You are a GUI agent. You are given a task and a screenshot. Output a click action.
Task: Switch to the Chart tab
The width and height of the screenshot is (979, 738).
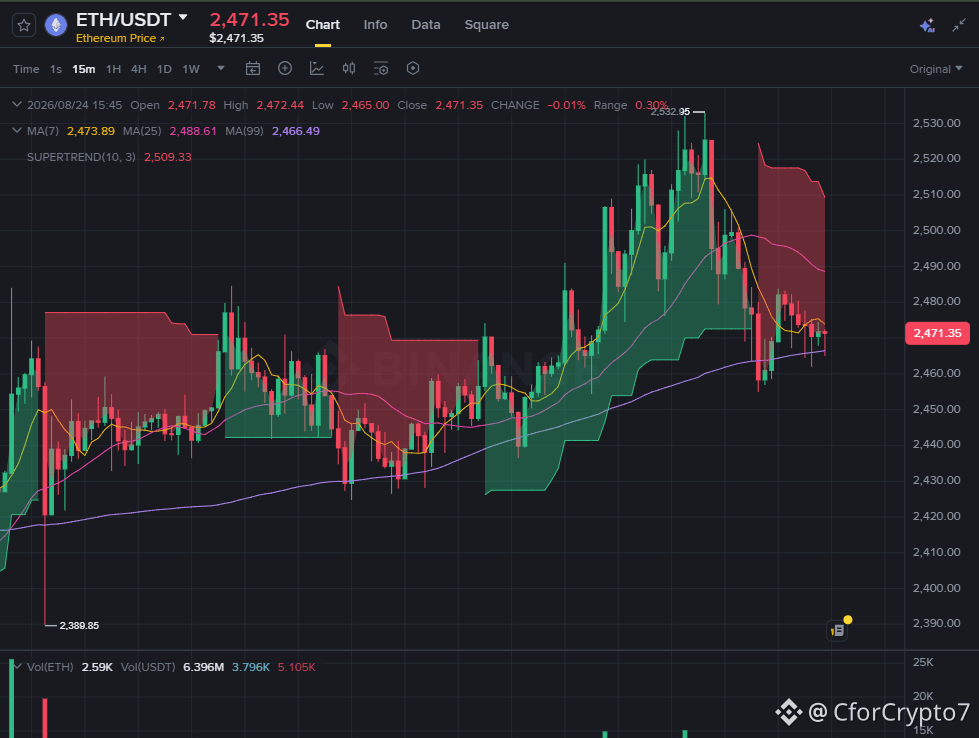(322, 25)
